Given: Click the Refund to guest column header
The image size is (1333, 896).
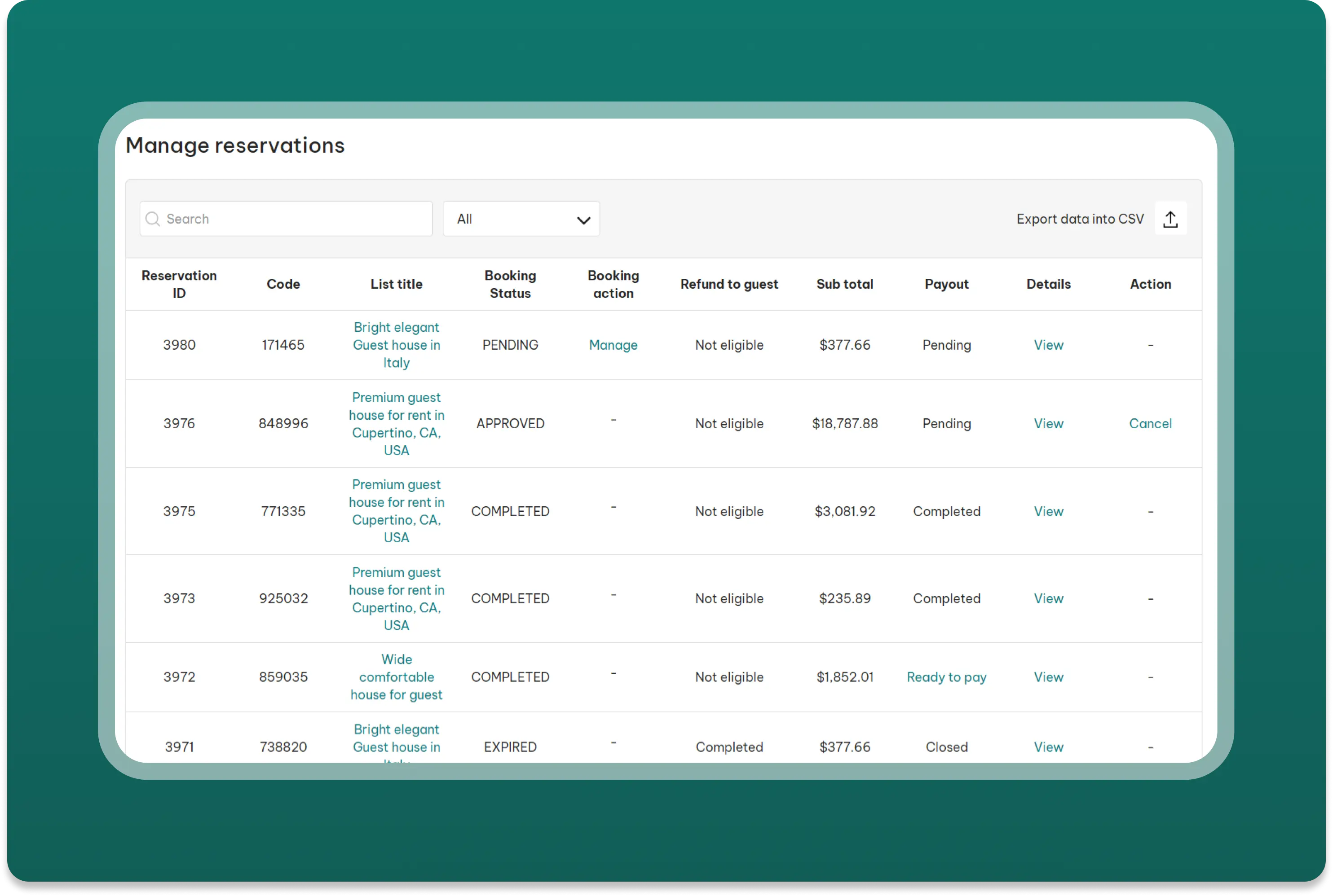Looking at the screenshot, I should tap(729, 284).
